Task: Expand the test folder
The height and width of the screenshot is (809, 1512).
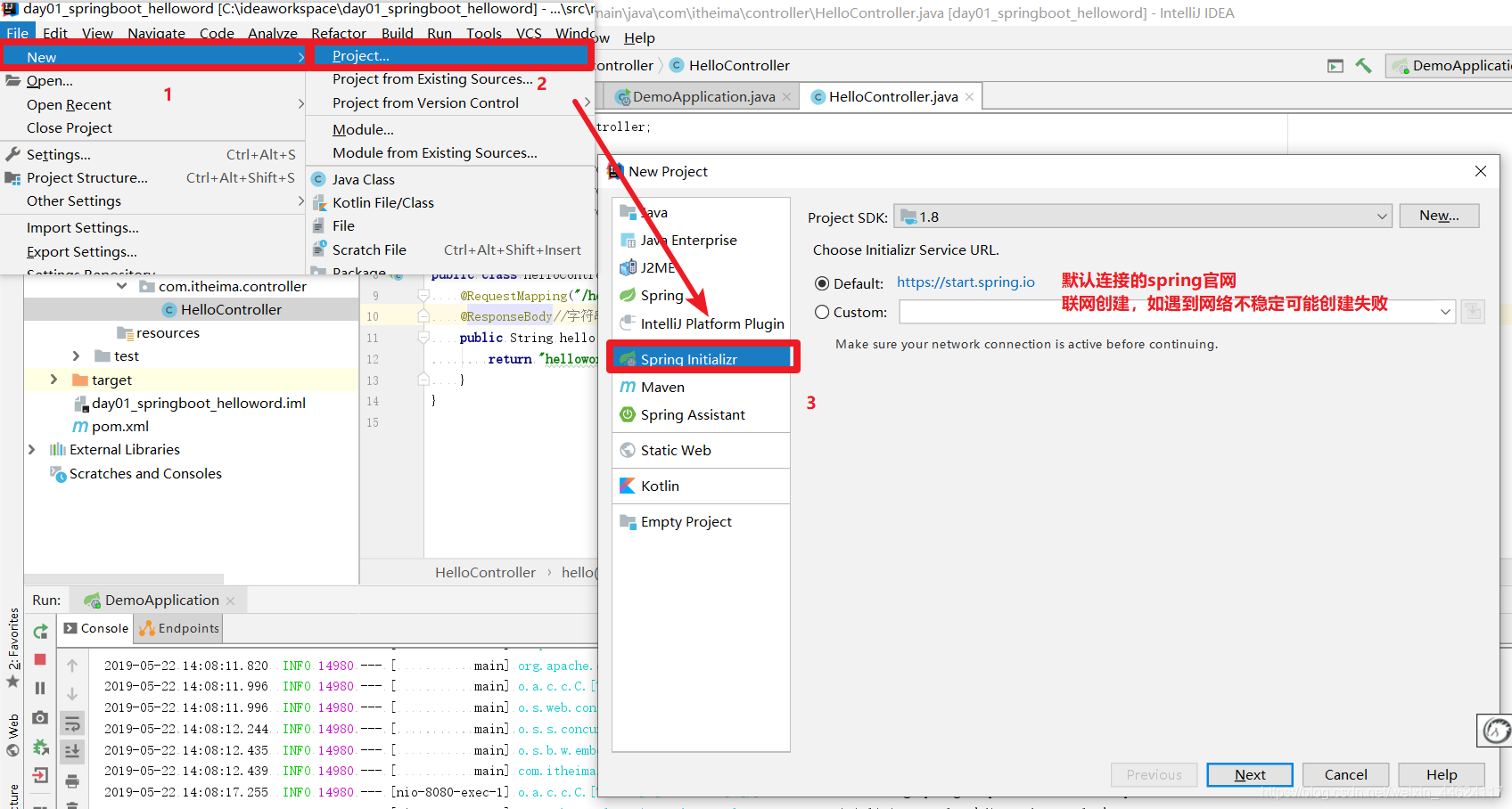Action: tap(77, 356)
